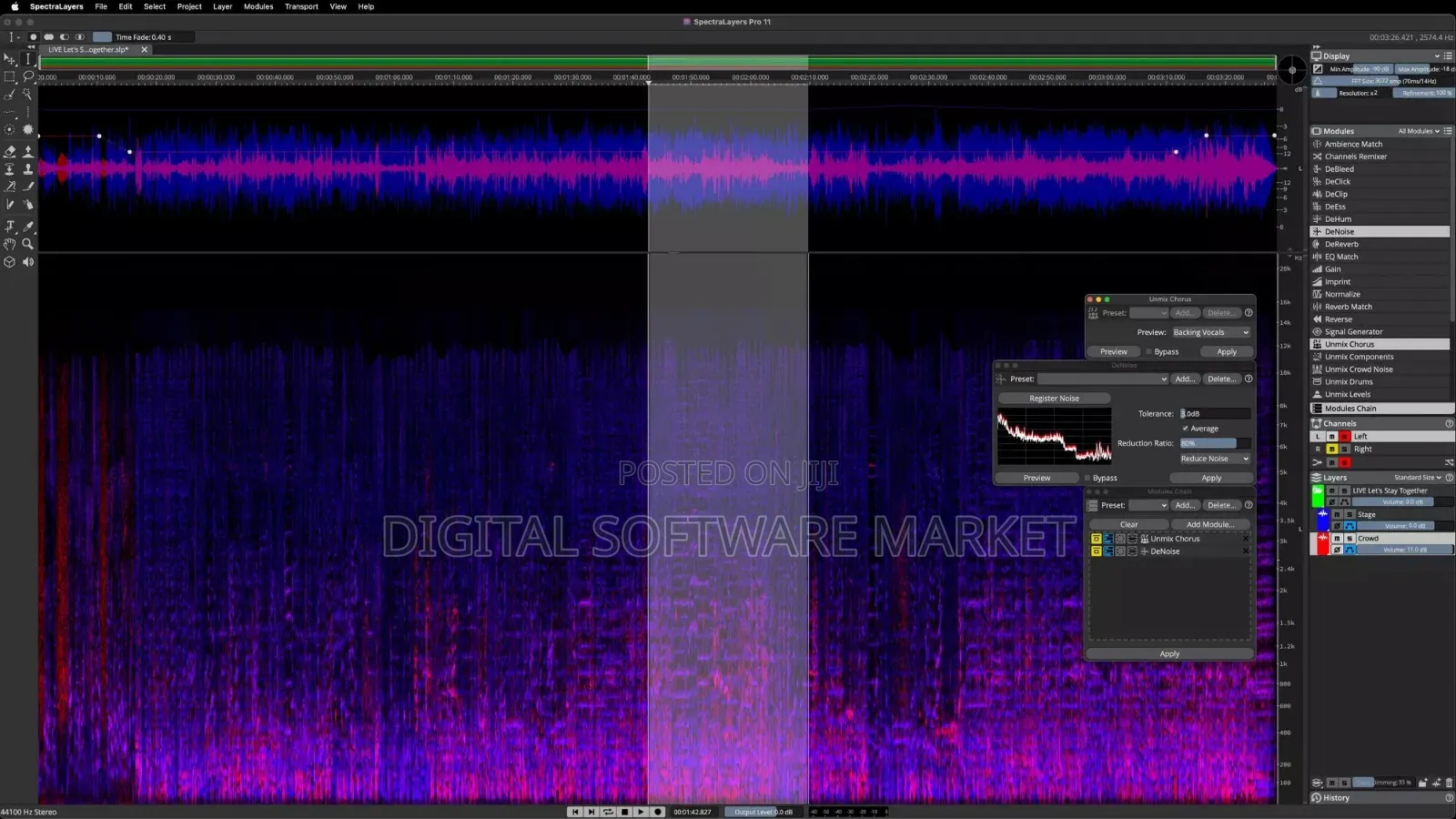Open Modules Chain preset dropdown
Viewport: 1456px width, 819px height.
click(x=1148, y=505)
